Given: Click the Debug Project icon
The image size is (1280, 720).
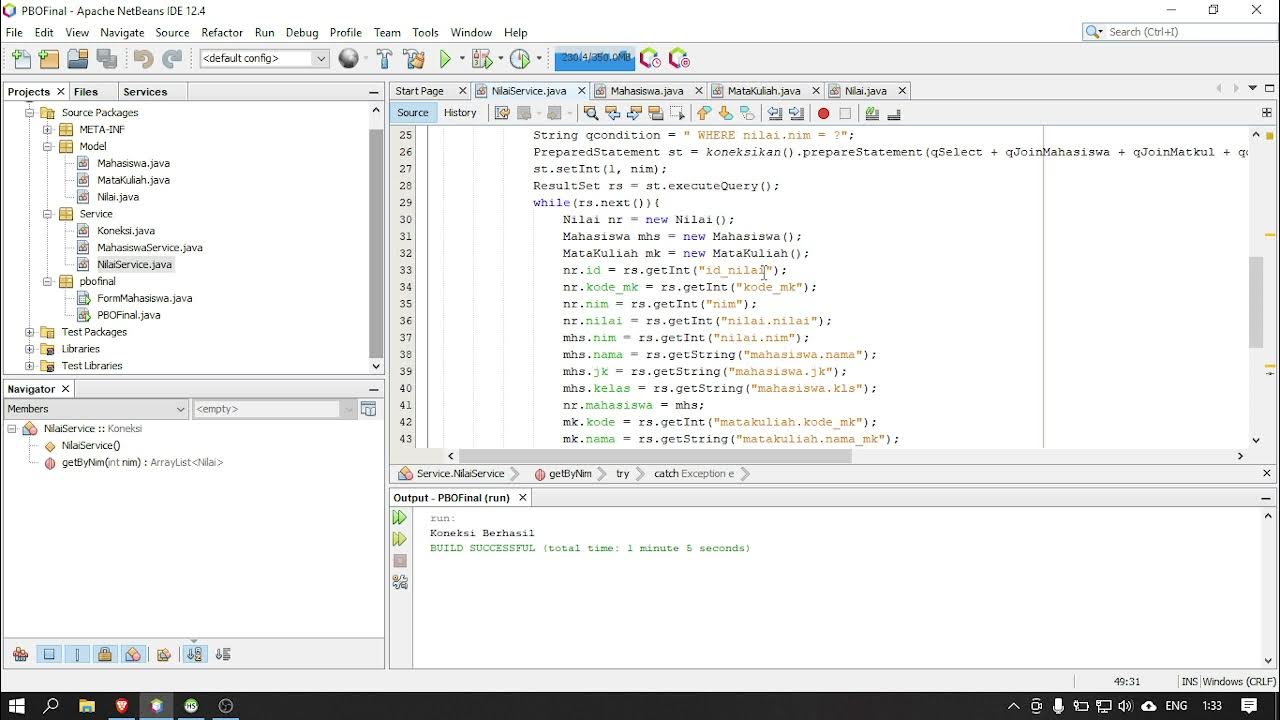Looking at the screenshot, I should point(482,59).
